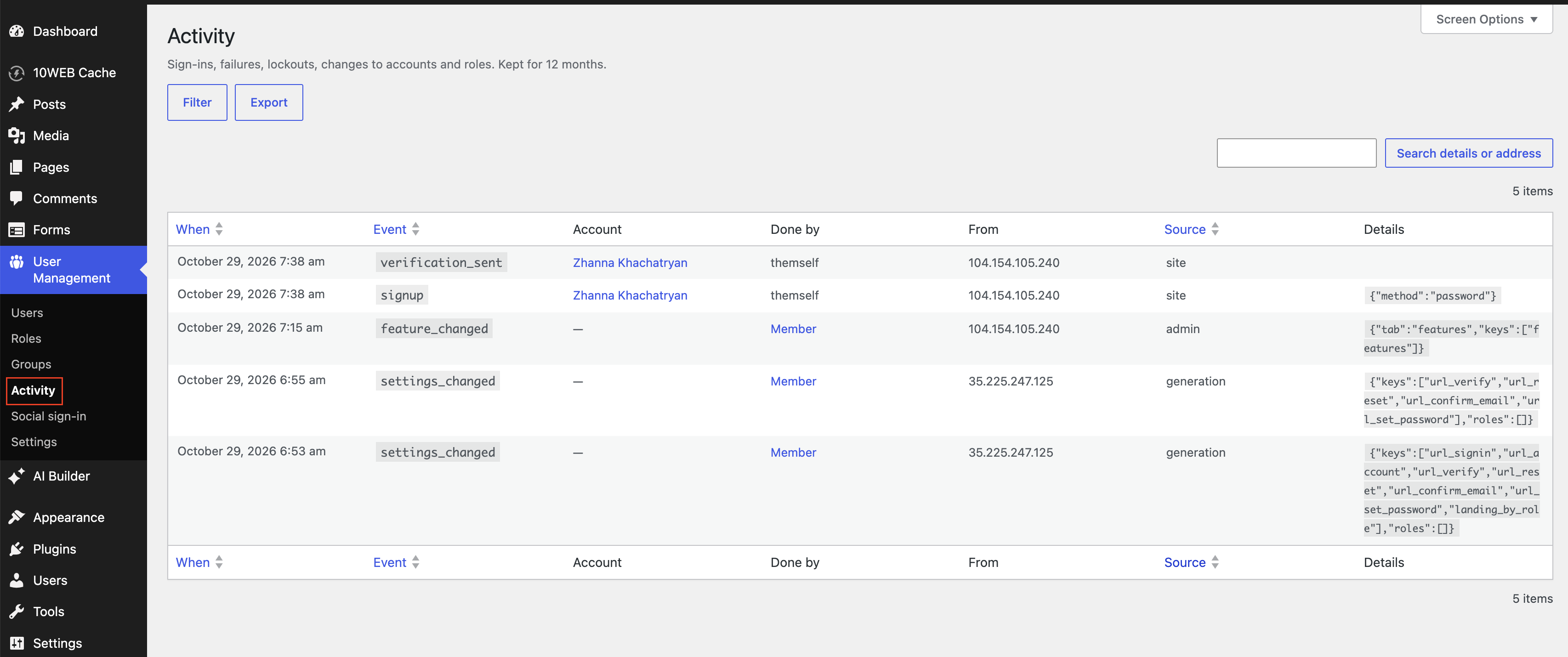This screenshot has height=657, width=1568.
Task: Open the Groups submenu item
Action: pos(31,364)
